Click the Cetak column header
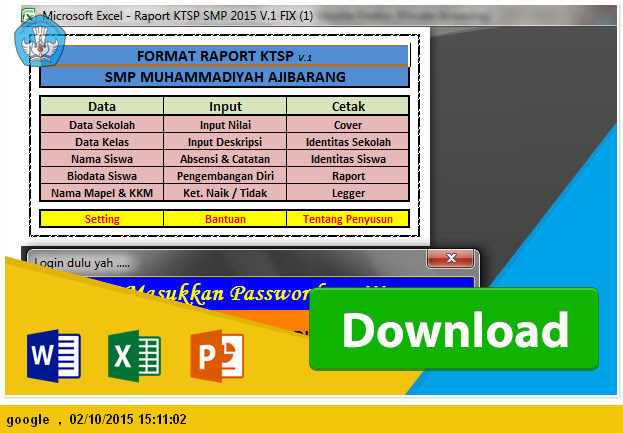The width and height of the screenshot is (623, 433). pos(348,106)
